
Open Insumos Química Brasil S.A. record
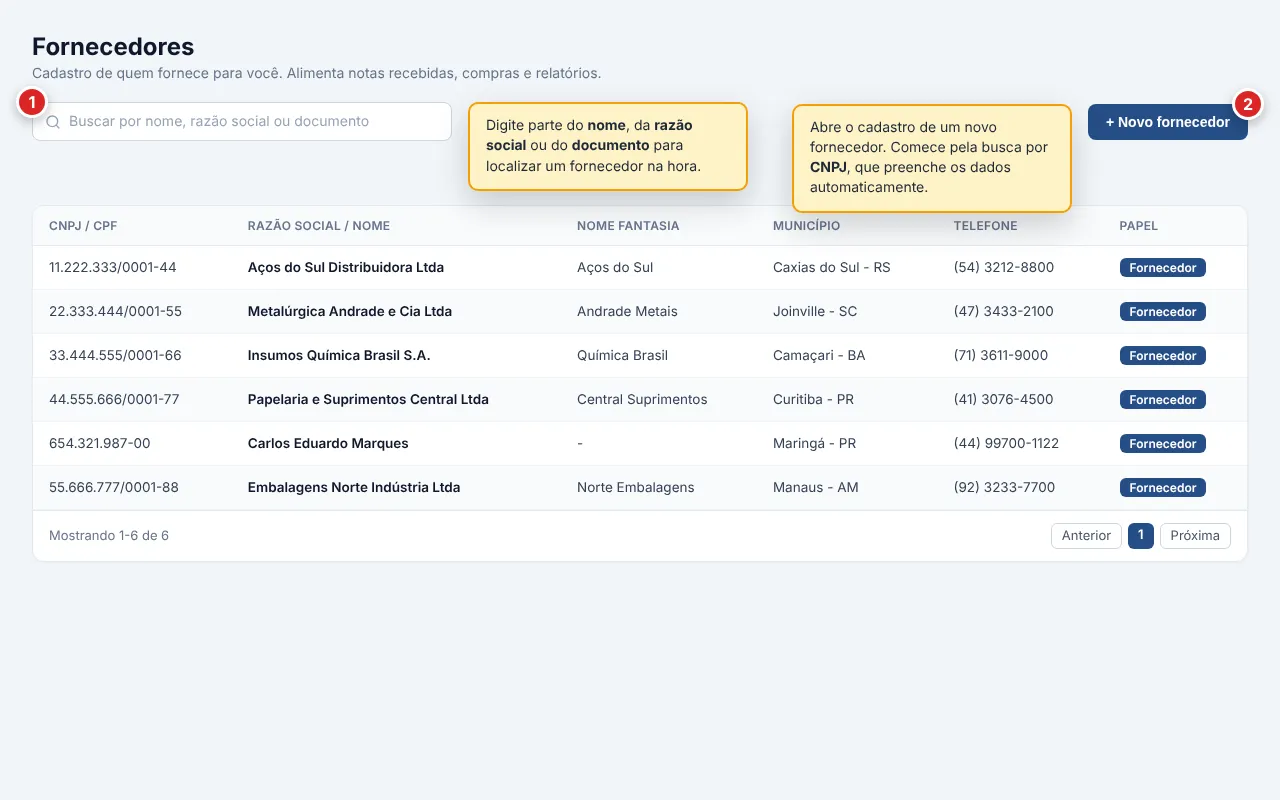(640, 356)
